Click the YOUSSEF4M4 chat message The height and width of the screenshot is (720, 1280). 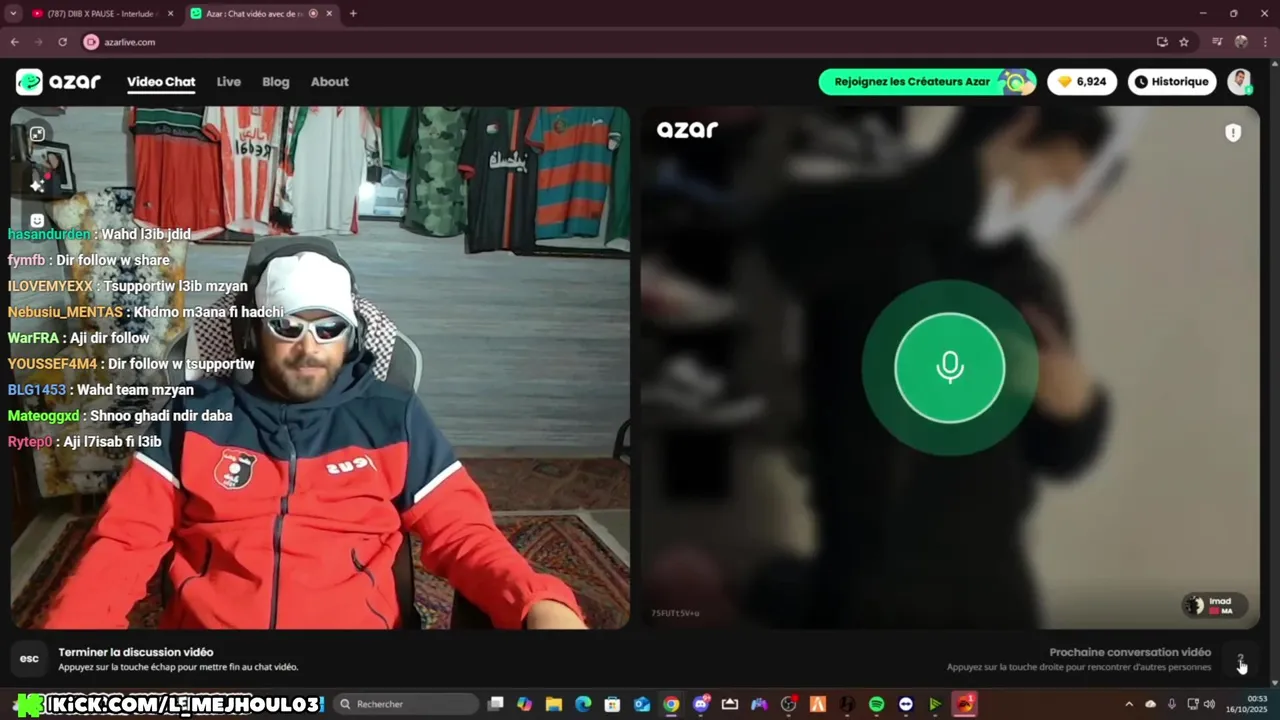click(131, 364)
